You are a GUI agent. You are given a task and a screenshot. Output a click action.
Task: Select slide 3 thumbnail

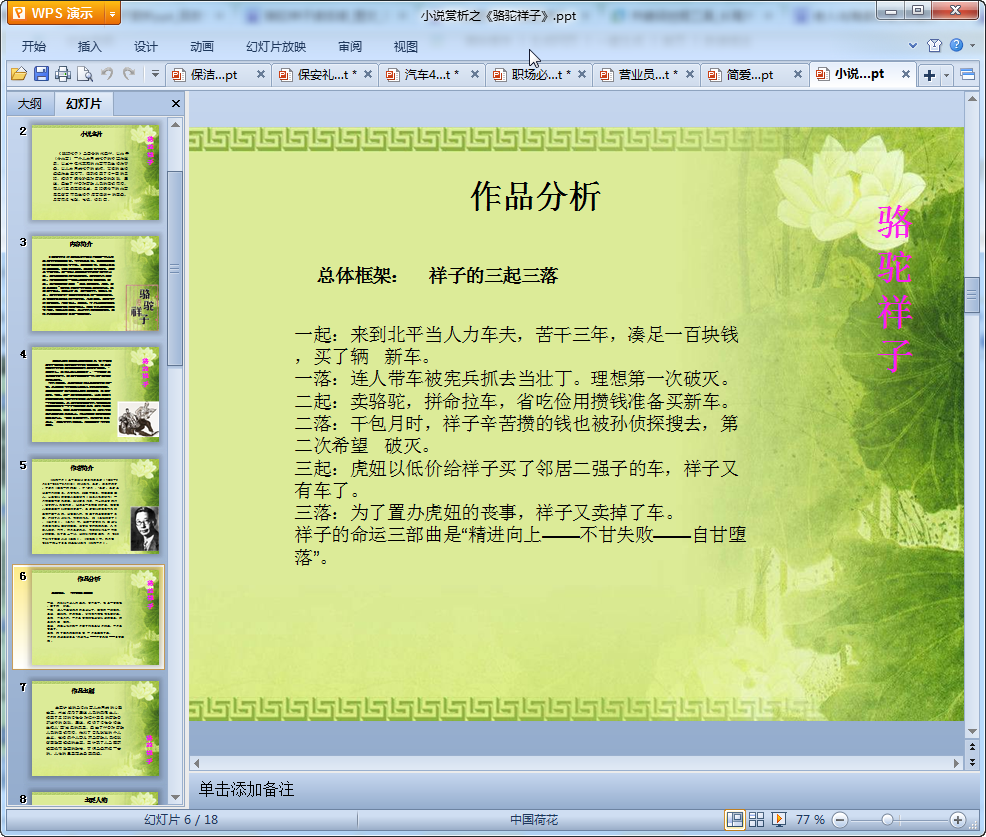point(95,284)
